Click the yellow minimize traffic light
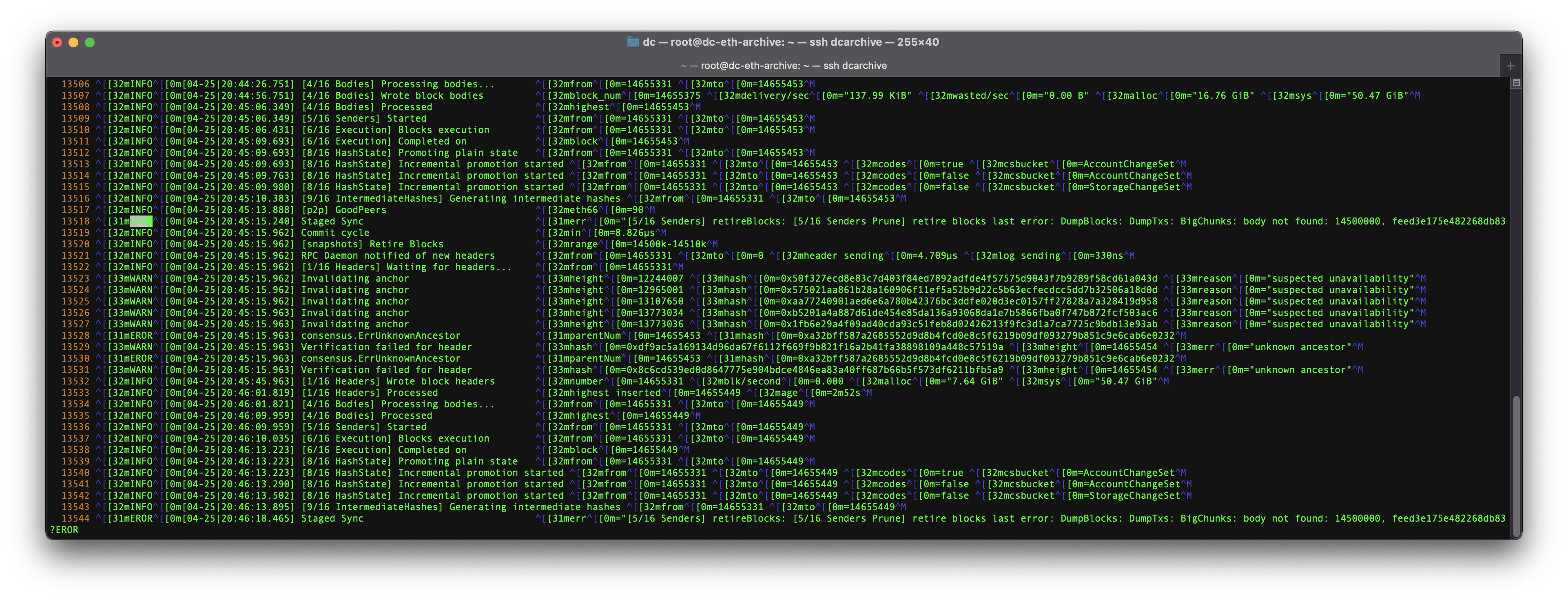This screenshot has width=1568, height=600. coord(73,42)
